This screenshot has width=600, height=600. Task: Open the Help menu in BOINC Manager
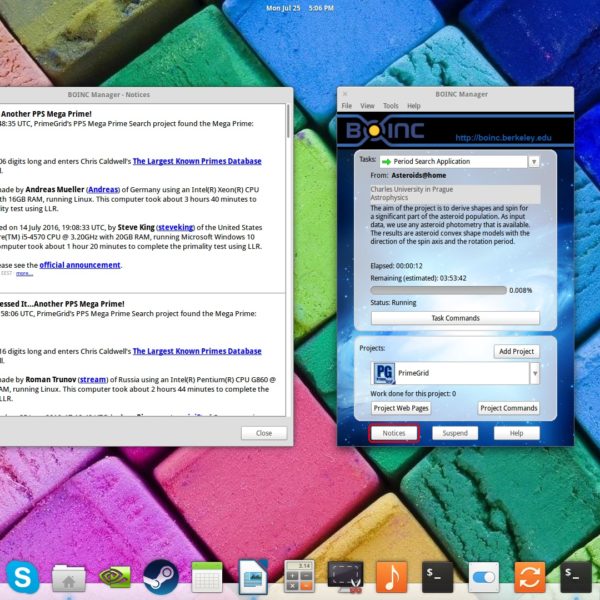(414, 106)
